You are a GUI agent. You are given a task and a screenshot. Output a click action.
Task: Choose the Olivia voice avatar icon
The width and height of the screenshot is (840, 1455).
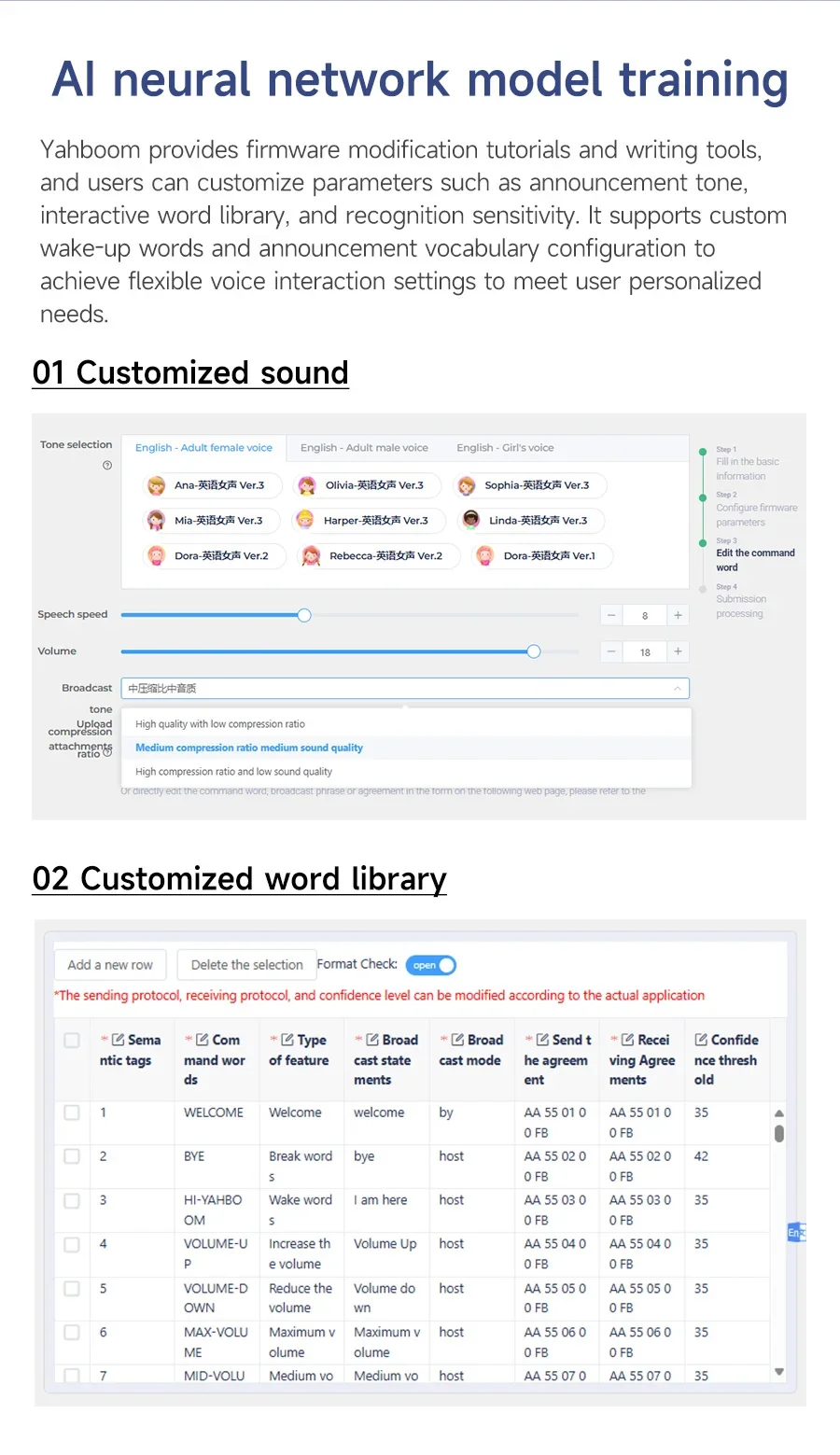pyautogui.click(x=306, y=485)
